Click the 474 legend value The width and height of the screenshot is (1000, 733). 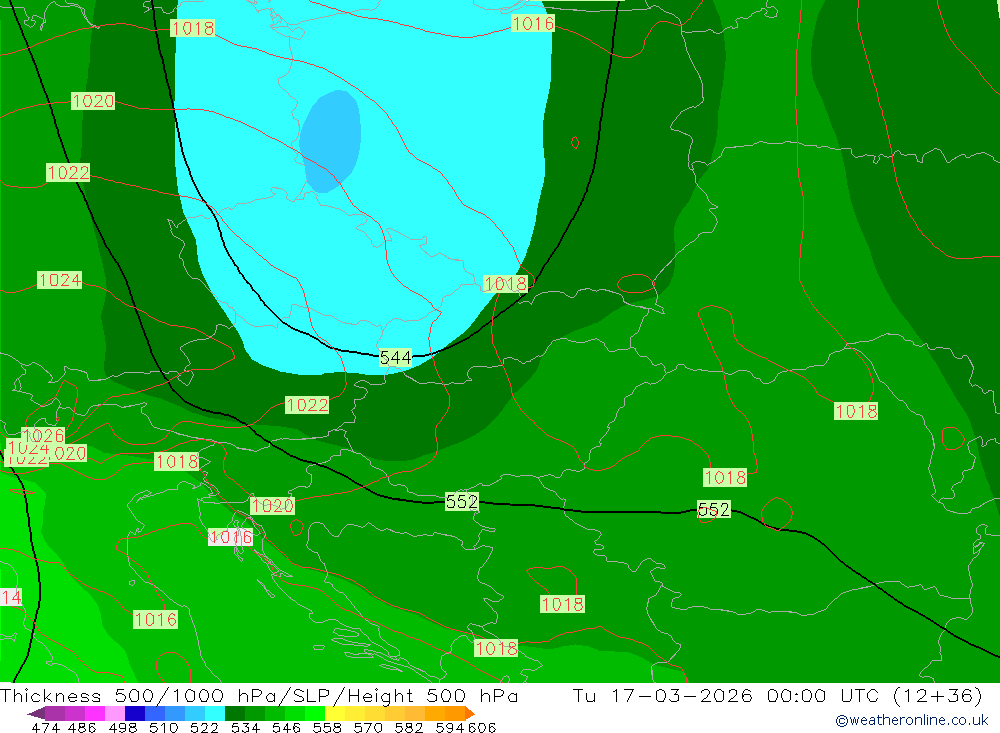click(45, 727)
